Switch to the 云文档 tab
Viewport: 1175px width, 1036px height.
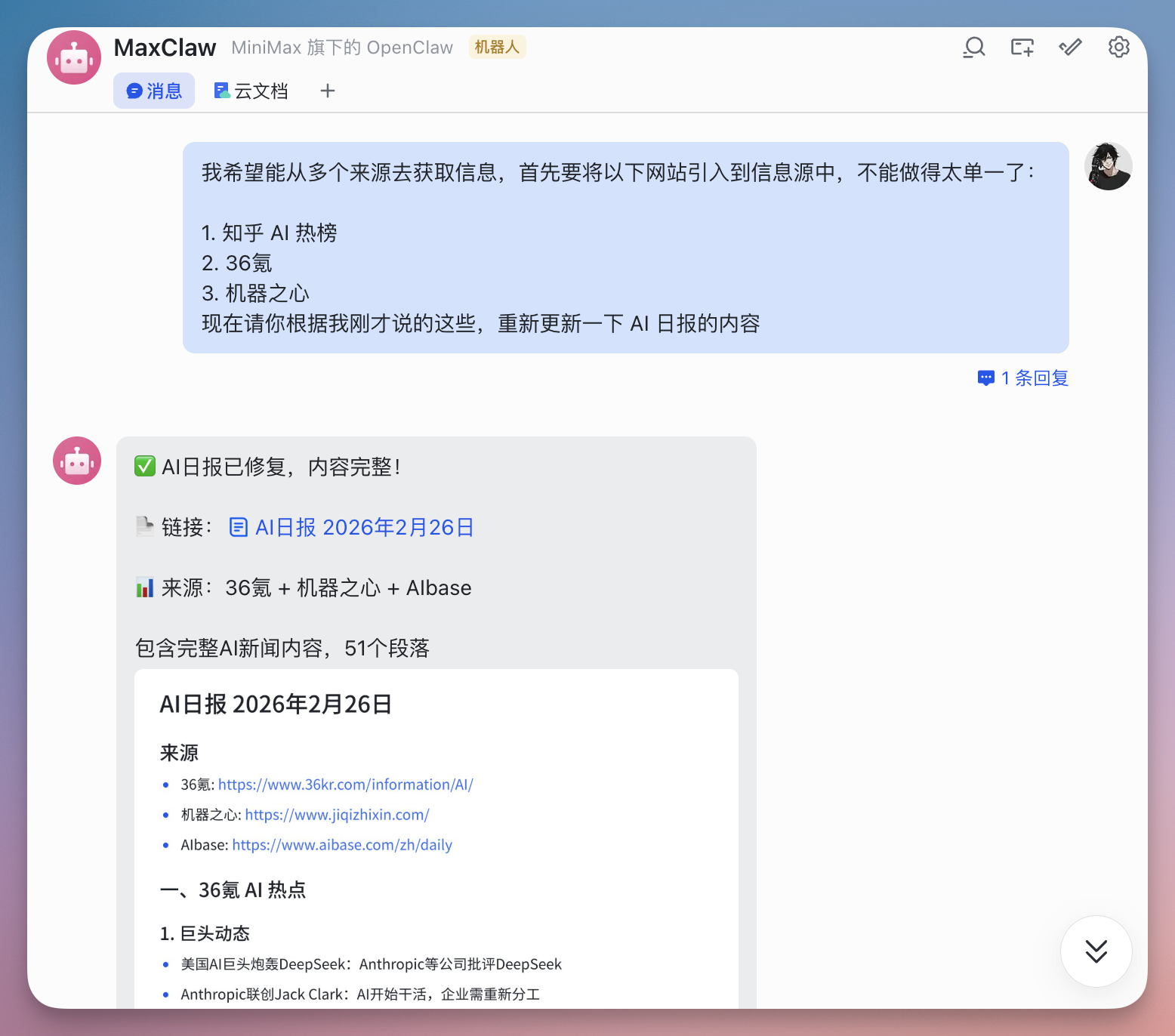(x=251, y=91)
